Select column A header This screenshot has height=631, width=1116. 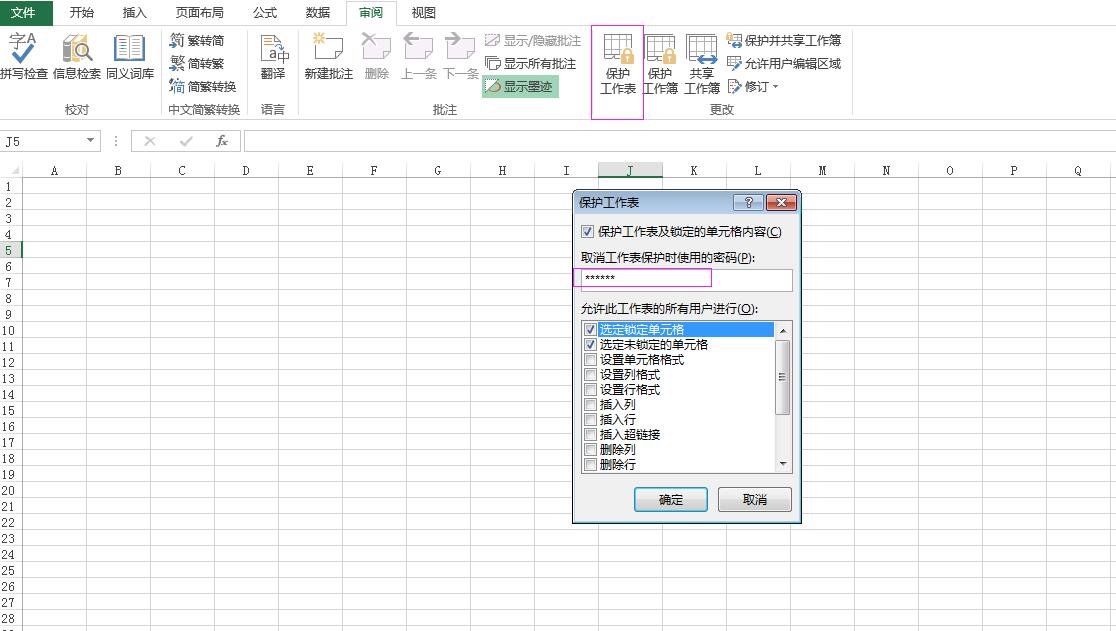[x=54, y=171]
